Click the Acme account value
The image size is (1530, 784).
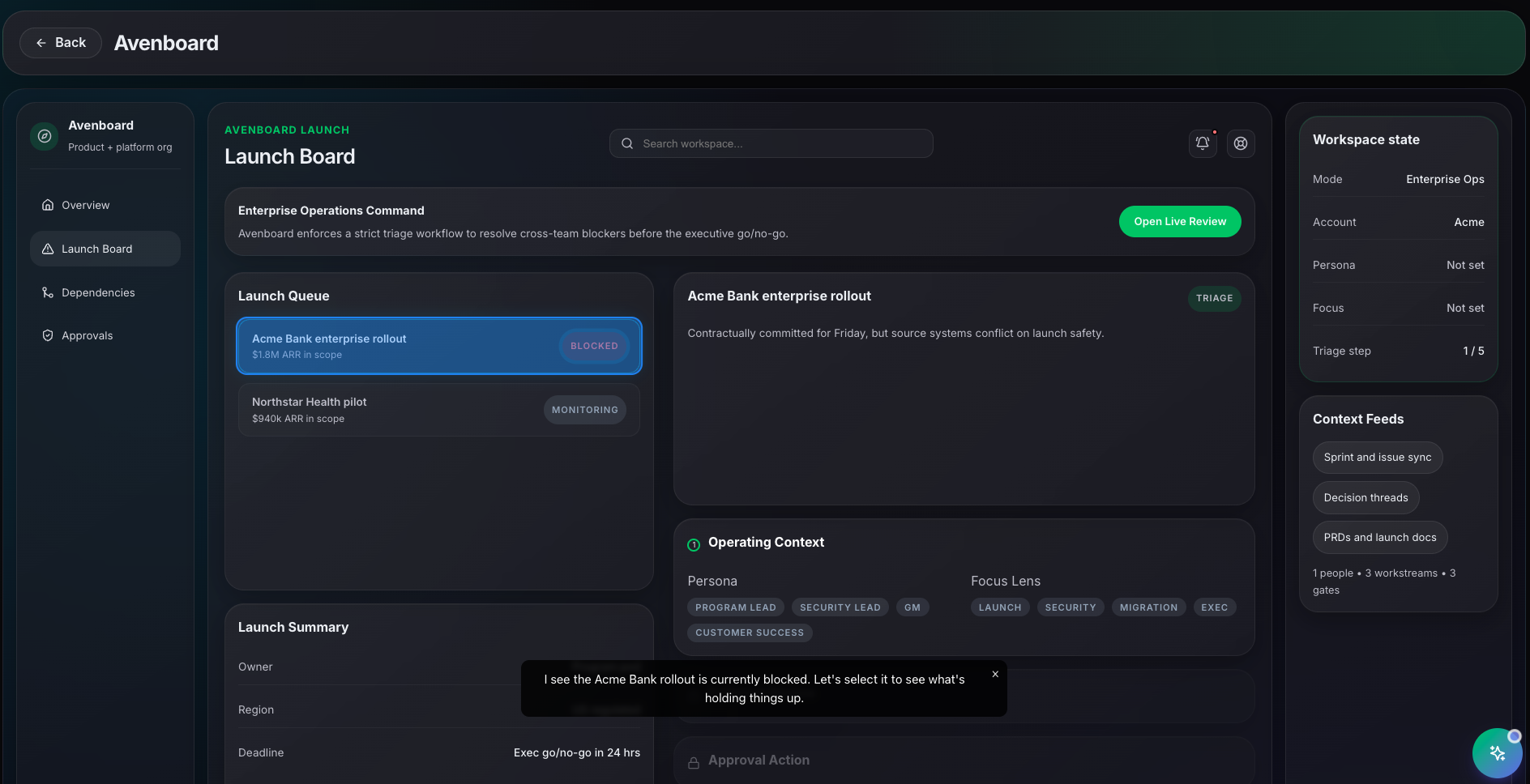[x=1469, y=222]
